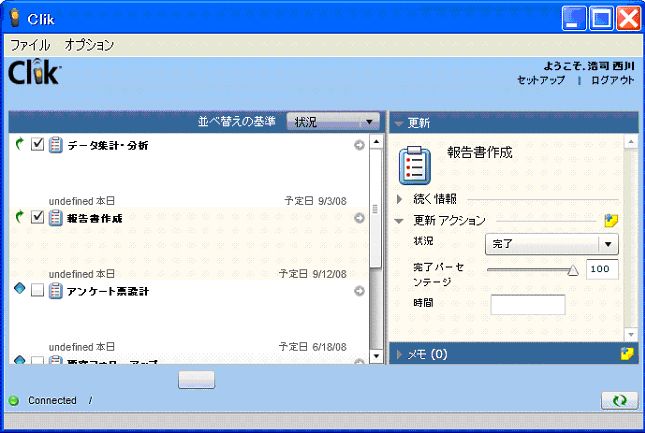Check the アンケート票設計 checkbox
The height and width of the screenshot is (433, 645).
[37, 290]
